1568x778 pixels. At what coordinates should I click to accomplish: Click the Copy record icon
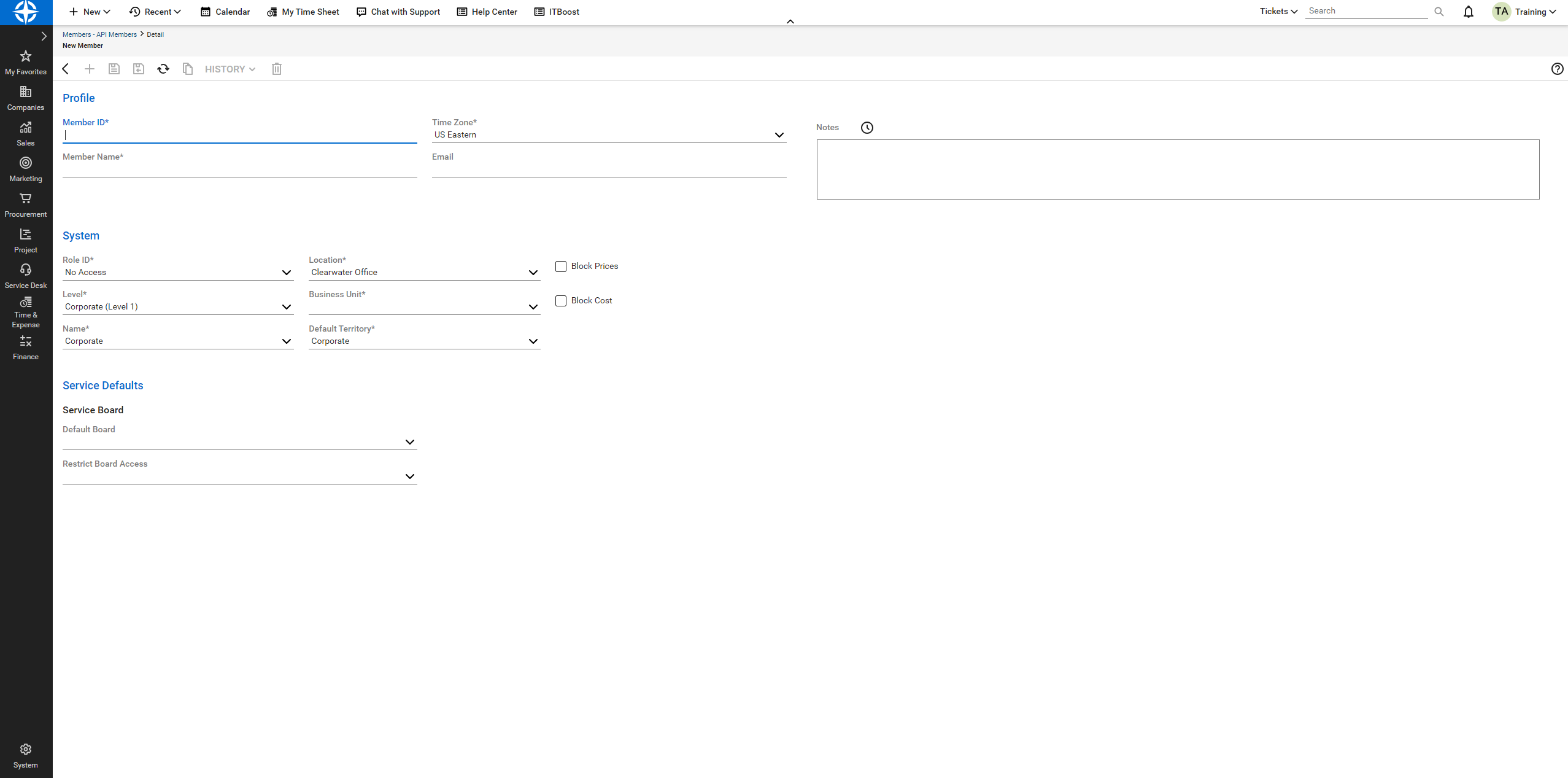(x=188, y=69)
